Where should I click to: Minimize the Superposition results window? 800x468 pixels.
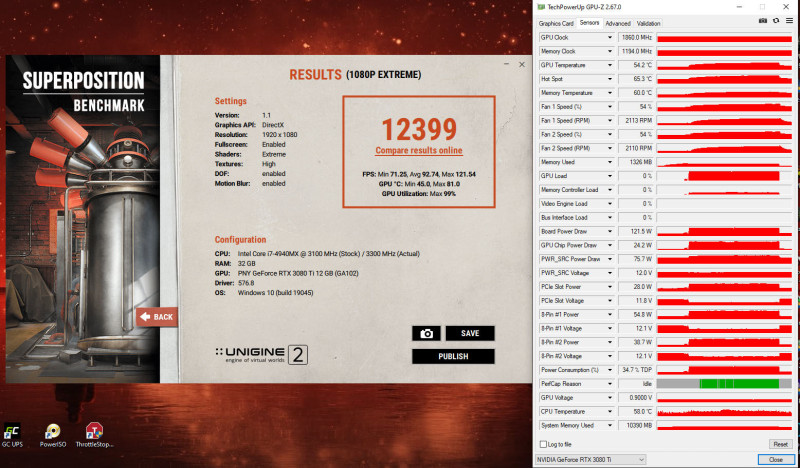pos(506,64)
